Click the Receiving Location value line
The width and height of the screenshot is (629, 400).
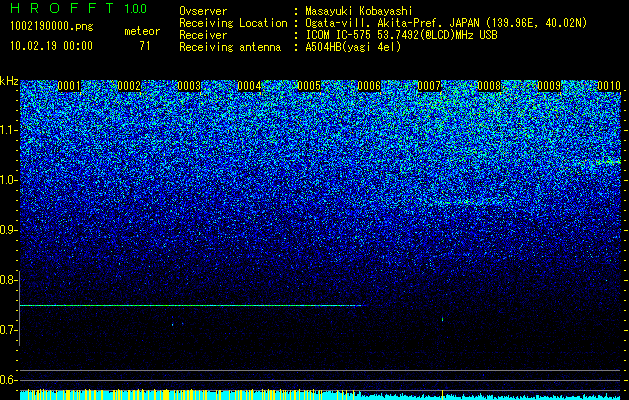tap(446, 23)
